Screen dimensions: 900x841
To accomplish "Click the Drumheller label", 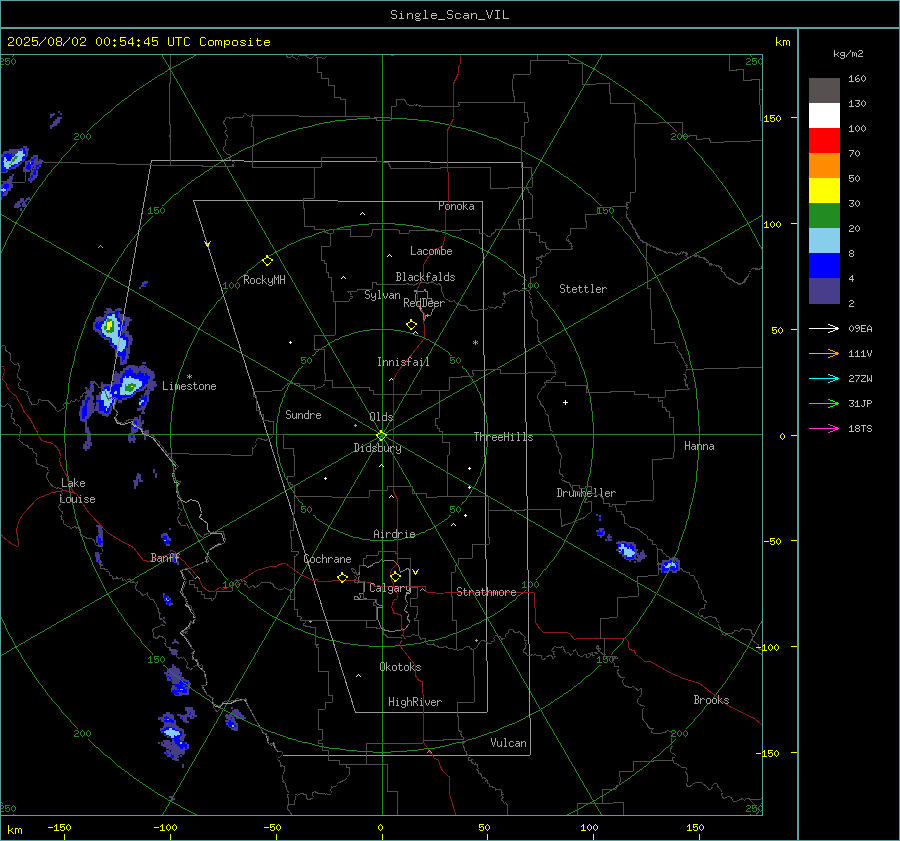I will (x=586, y=493).
